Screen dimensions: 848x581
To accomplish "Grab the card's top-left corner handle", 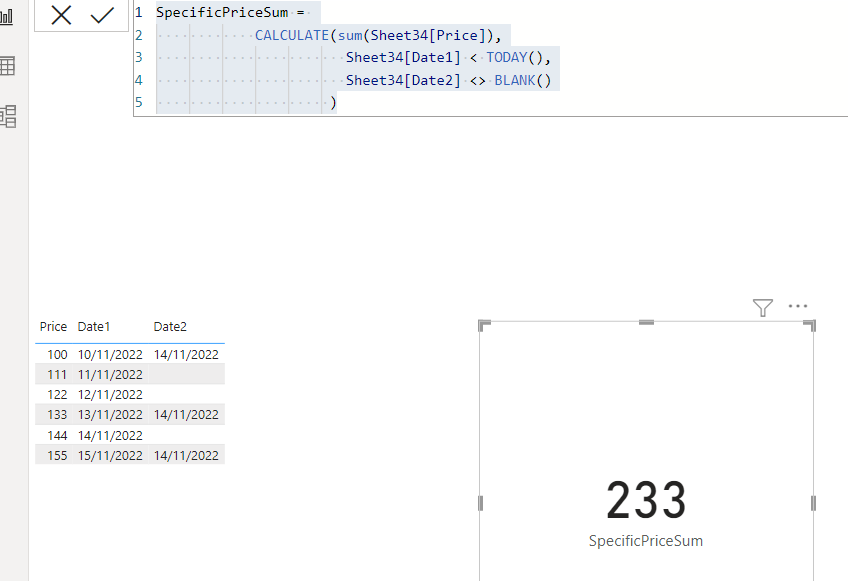I will pos(484,325).
